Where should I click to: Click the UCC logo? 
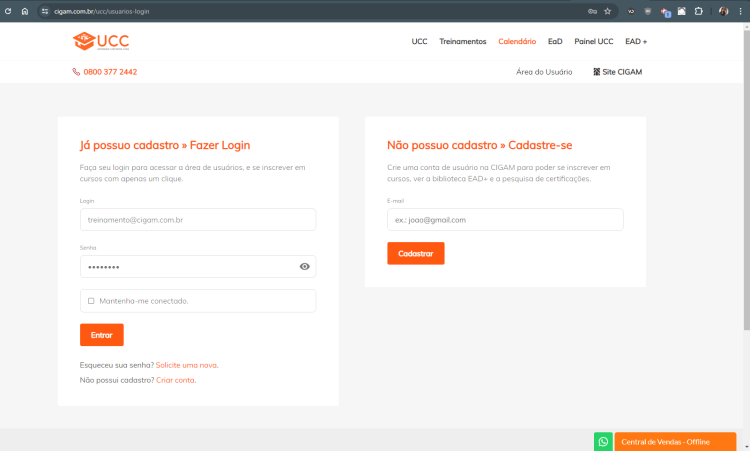point(101,41)
